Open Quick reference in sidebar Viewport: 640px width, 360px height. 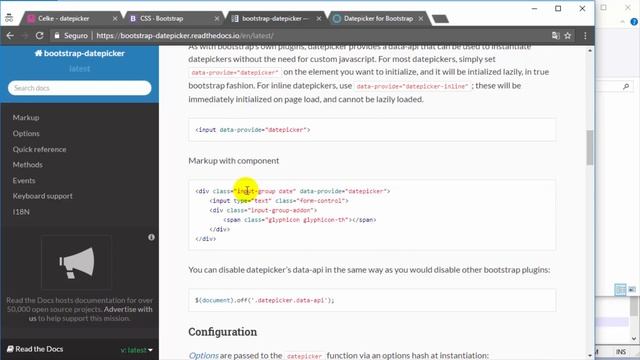point(39,149)
